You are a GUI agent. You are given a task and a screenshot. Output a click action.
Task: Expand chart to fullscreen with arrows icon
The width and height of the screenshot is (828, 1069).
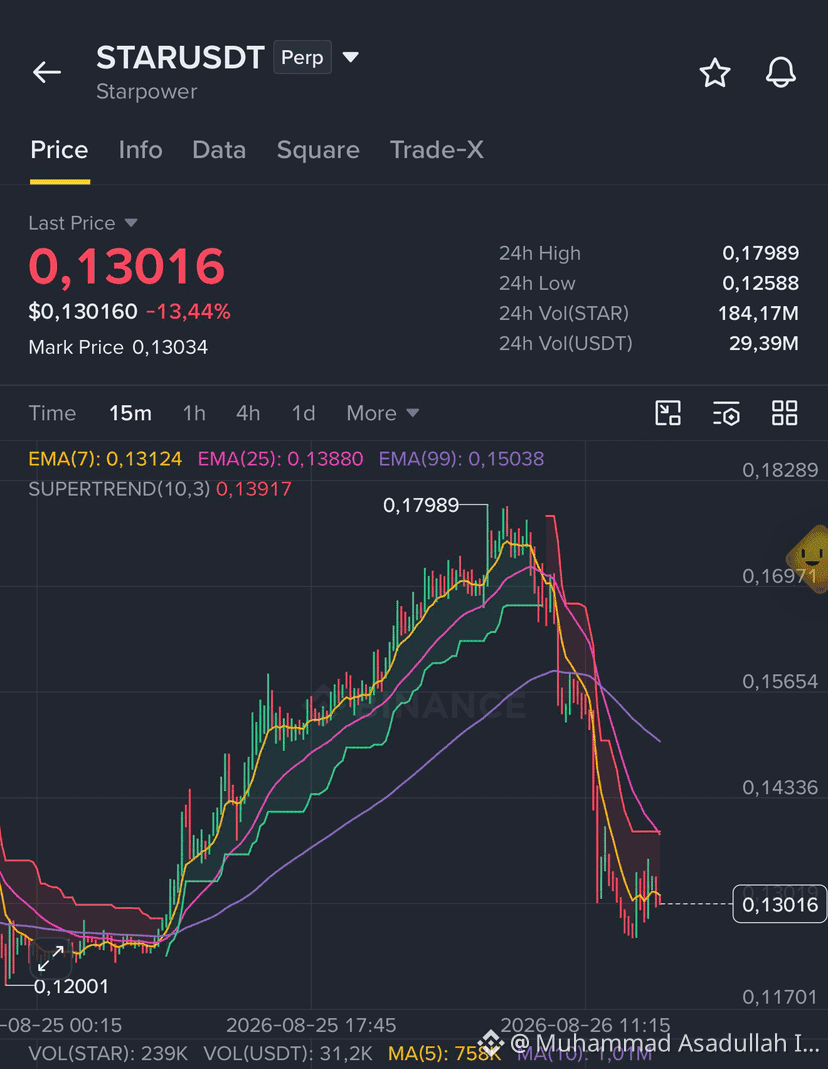(51, 958)
